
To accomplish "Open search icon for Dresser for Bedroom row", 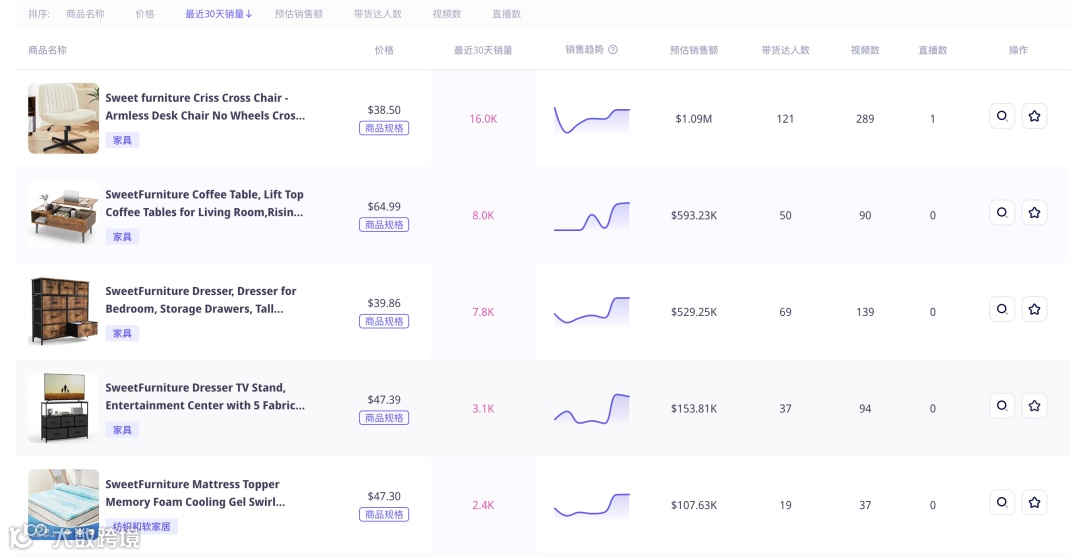I will pos(1002,309).
